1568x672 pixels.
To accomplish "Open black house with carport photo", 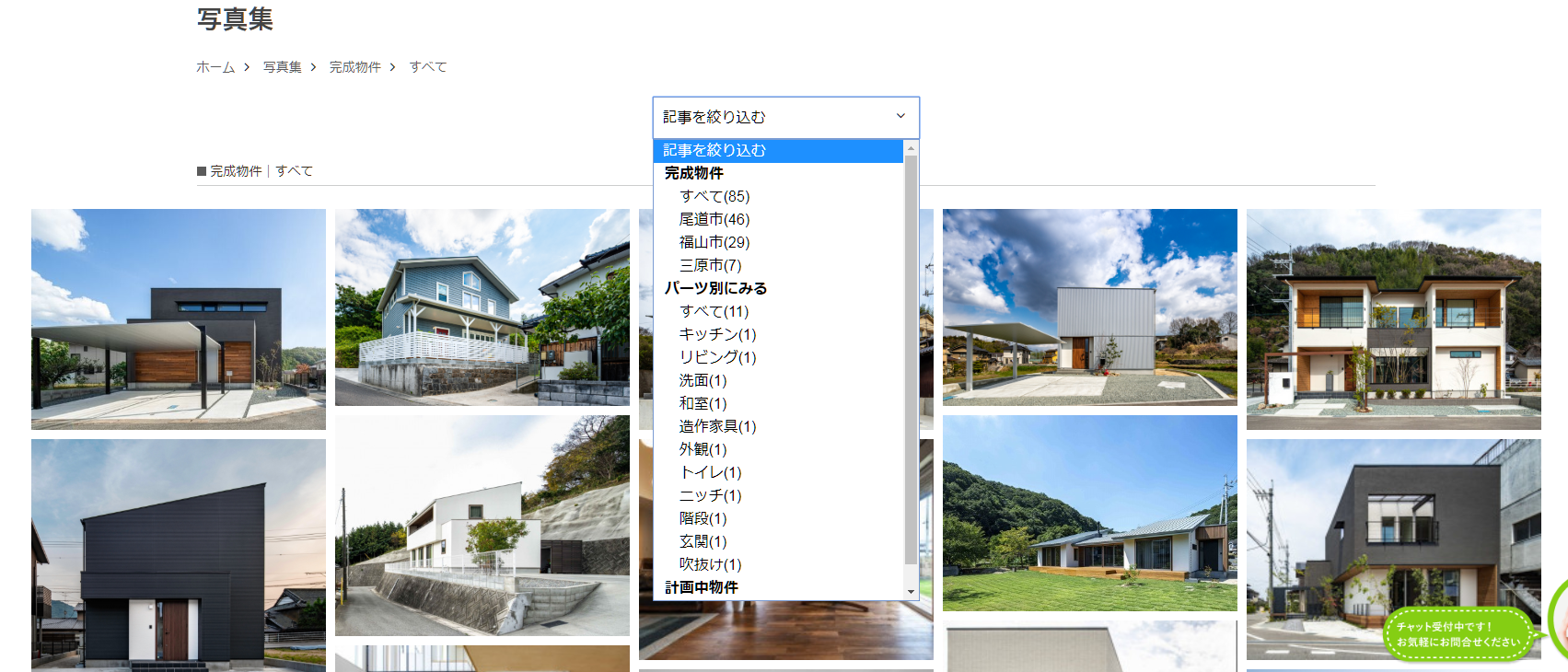I will [x=179, y=319].
